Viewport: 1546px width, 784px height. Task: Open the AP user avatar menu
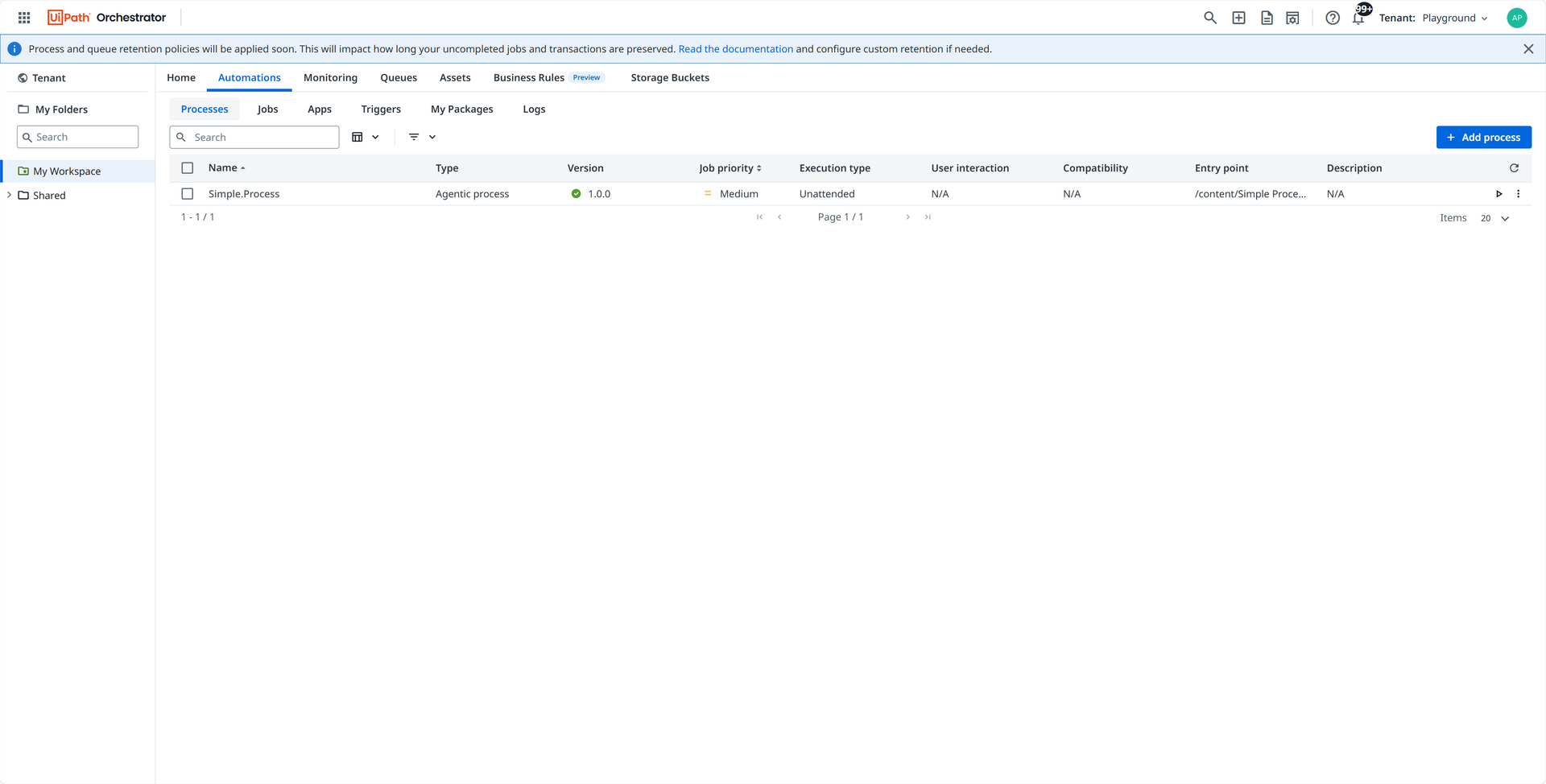coord(1517,18)
